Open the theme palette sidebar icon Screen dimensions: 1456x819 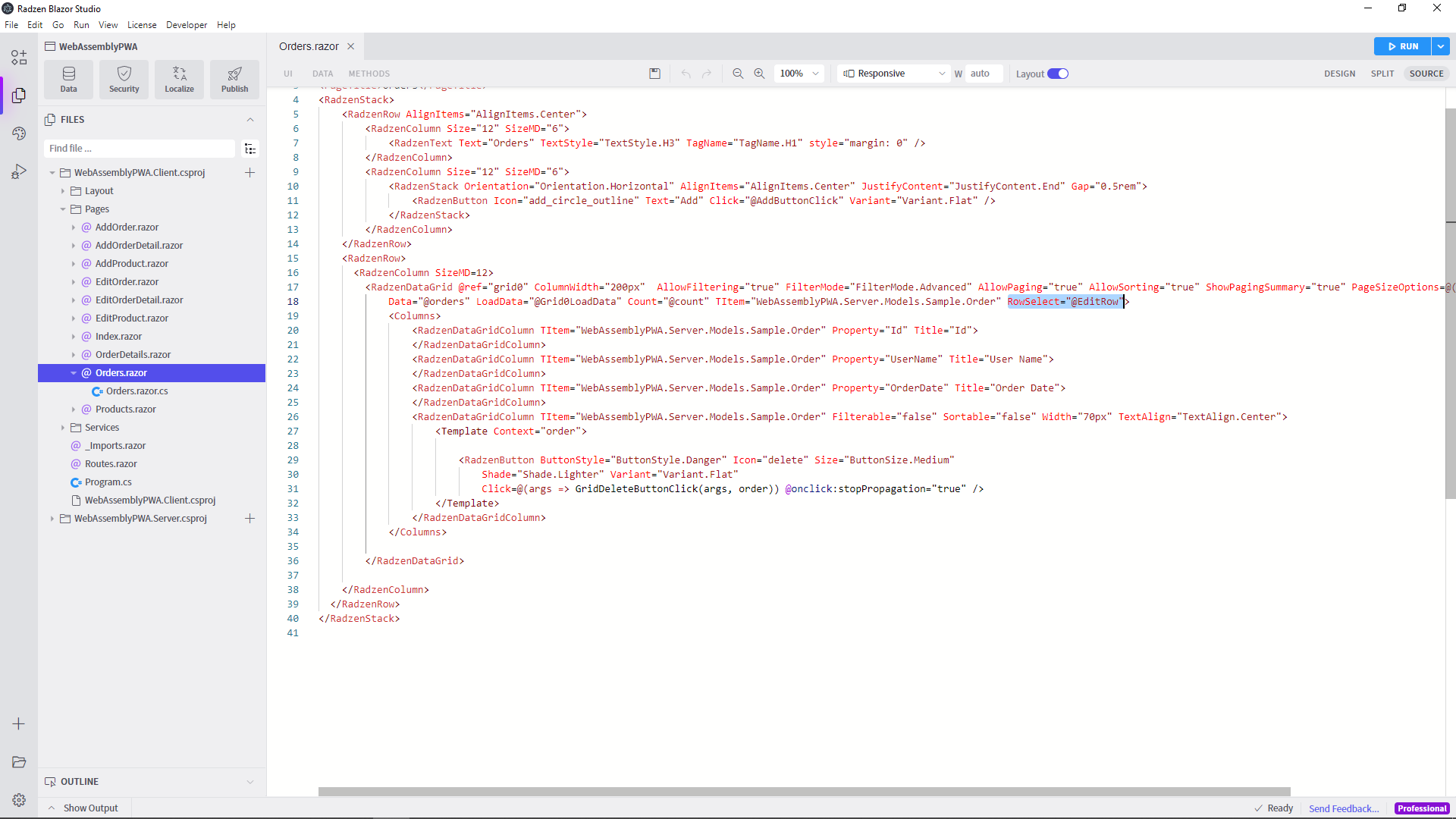(19, 133)
